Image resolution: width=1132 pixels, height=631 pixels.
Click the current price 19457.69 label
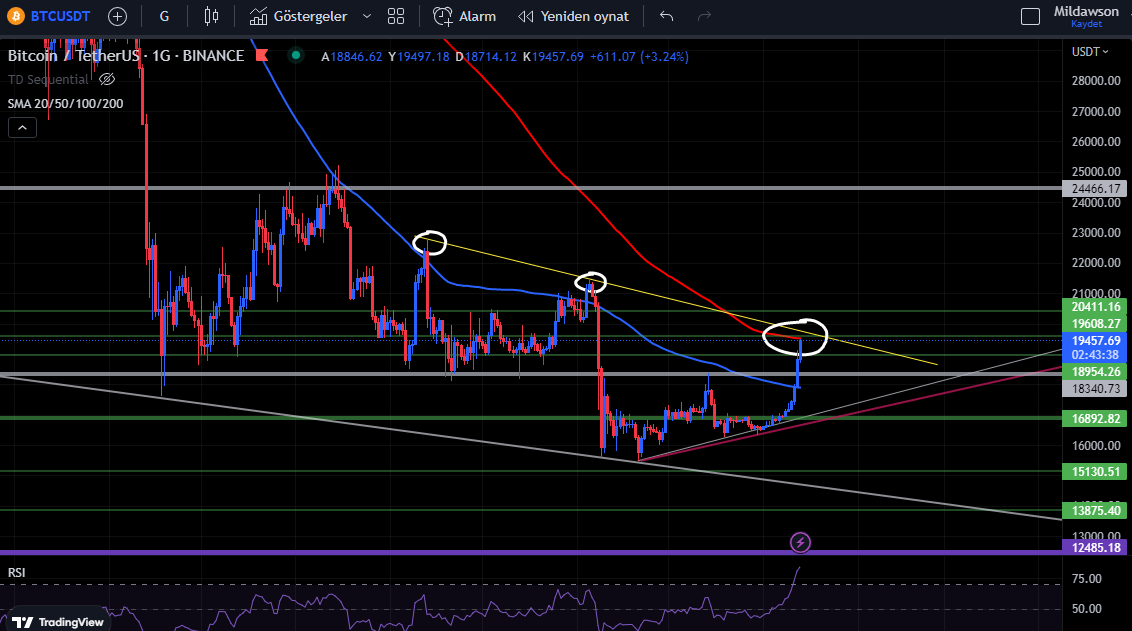(1095, 341)
